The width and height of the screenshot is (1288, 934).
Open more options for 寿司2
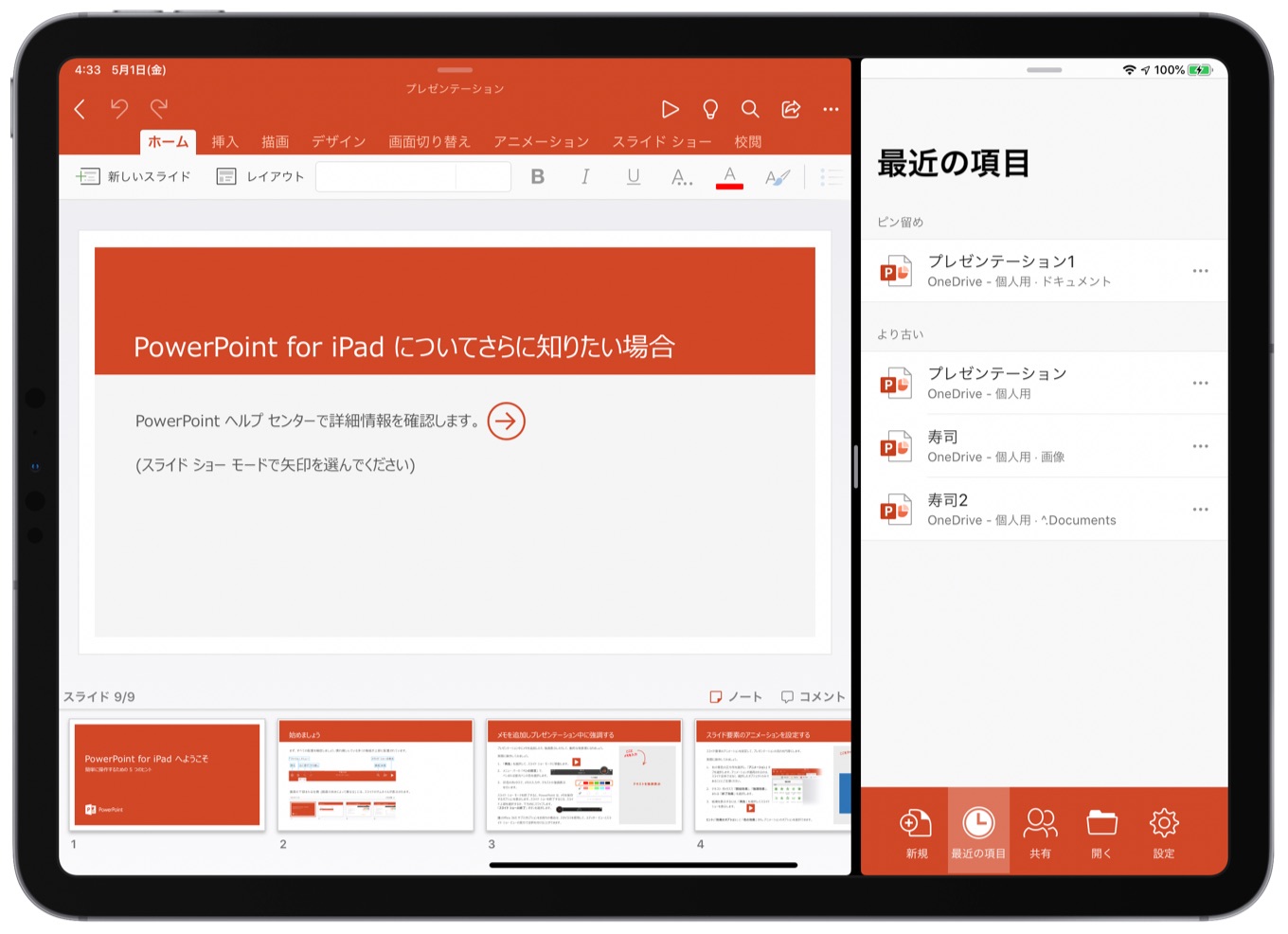[1200, 510]
